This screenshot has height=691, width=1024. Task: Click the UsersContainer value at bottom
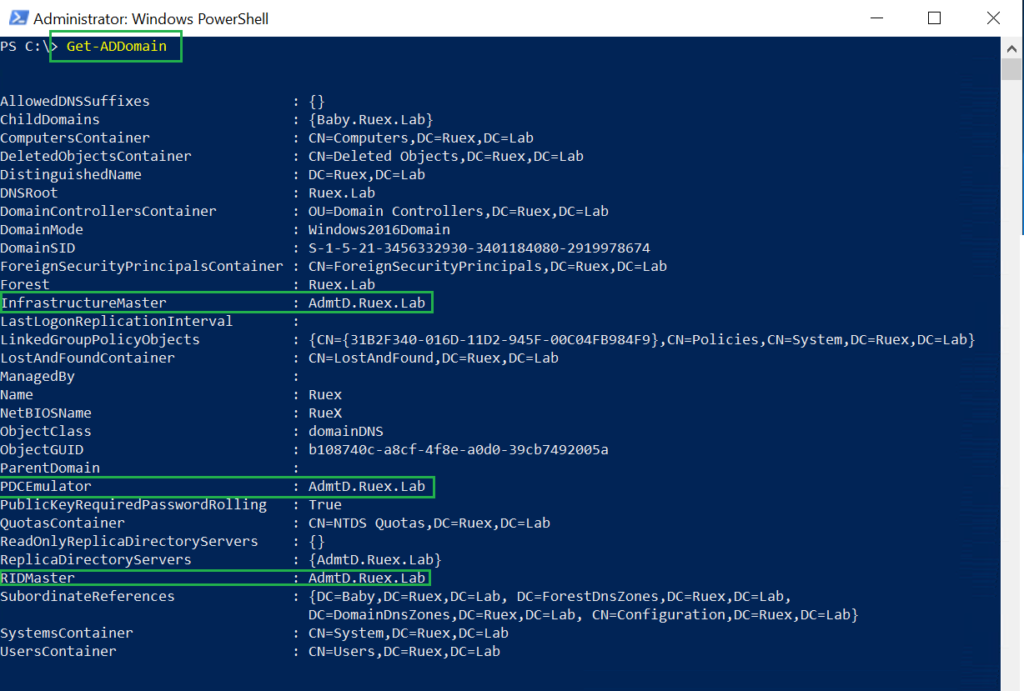(x=404, y=652)
